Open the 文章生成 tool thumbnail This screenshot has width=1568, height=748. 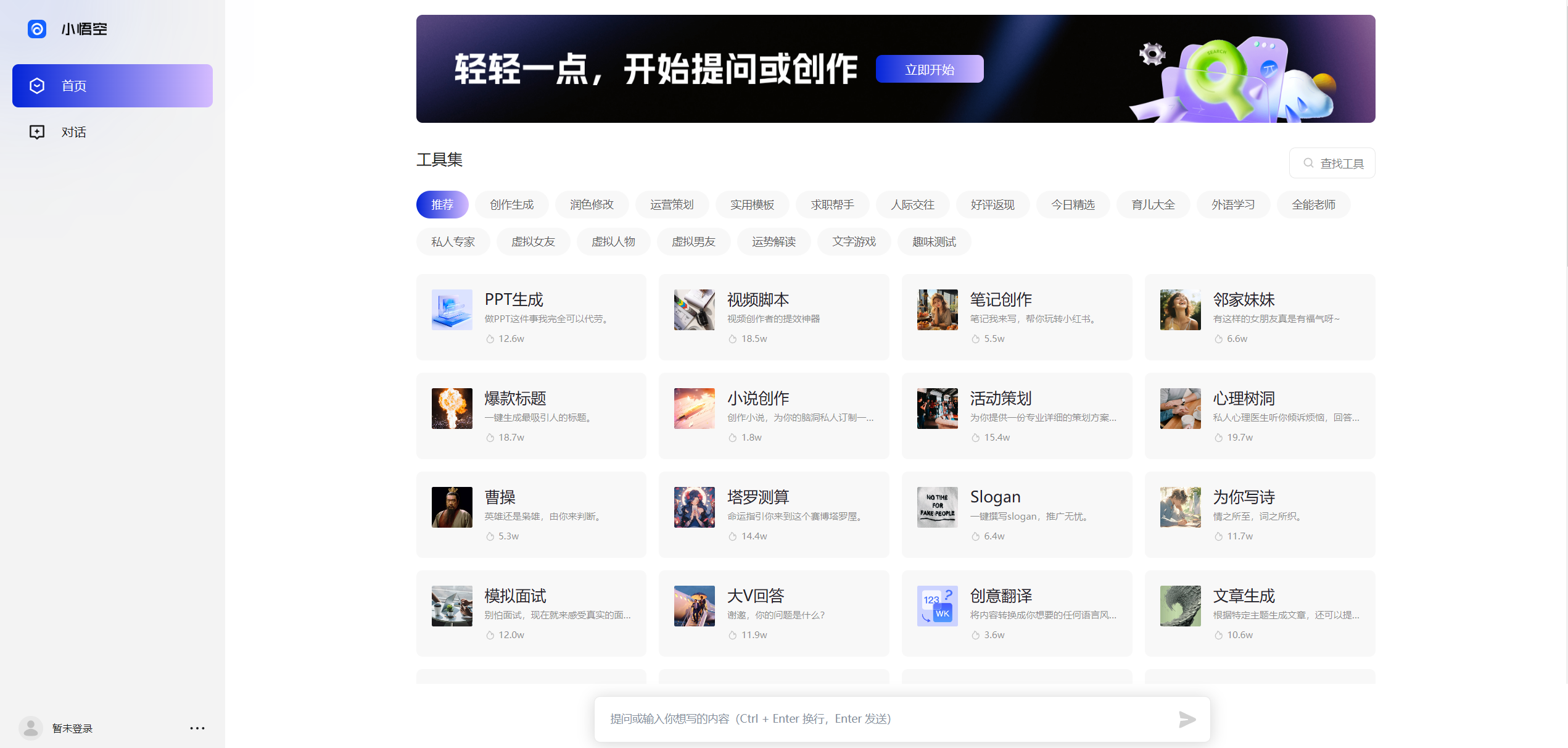pyautogui.click(x=1181, y=606)
